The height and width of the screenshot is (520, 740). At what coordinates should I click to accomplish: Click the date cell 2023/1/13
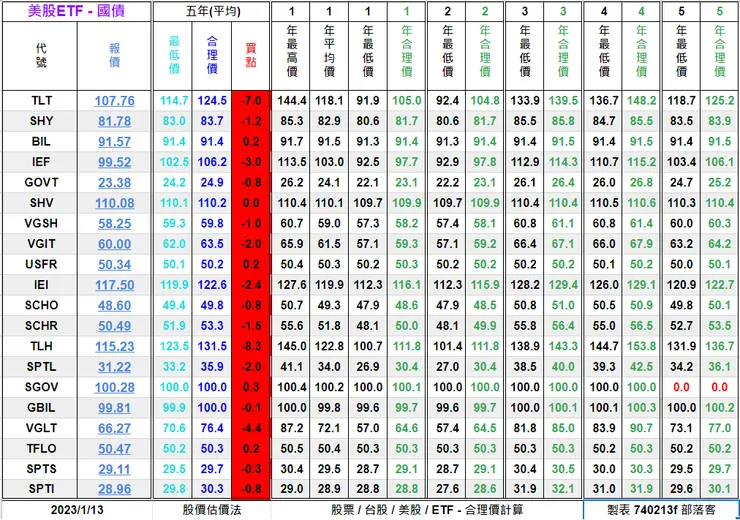pyautogui.click(x=77, y=510)
